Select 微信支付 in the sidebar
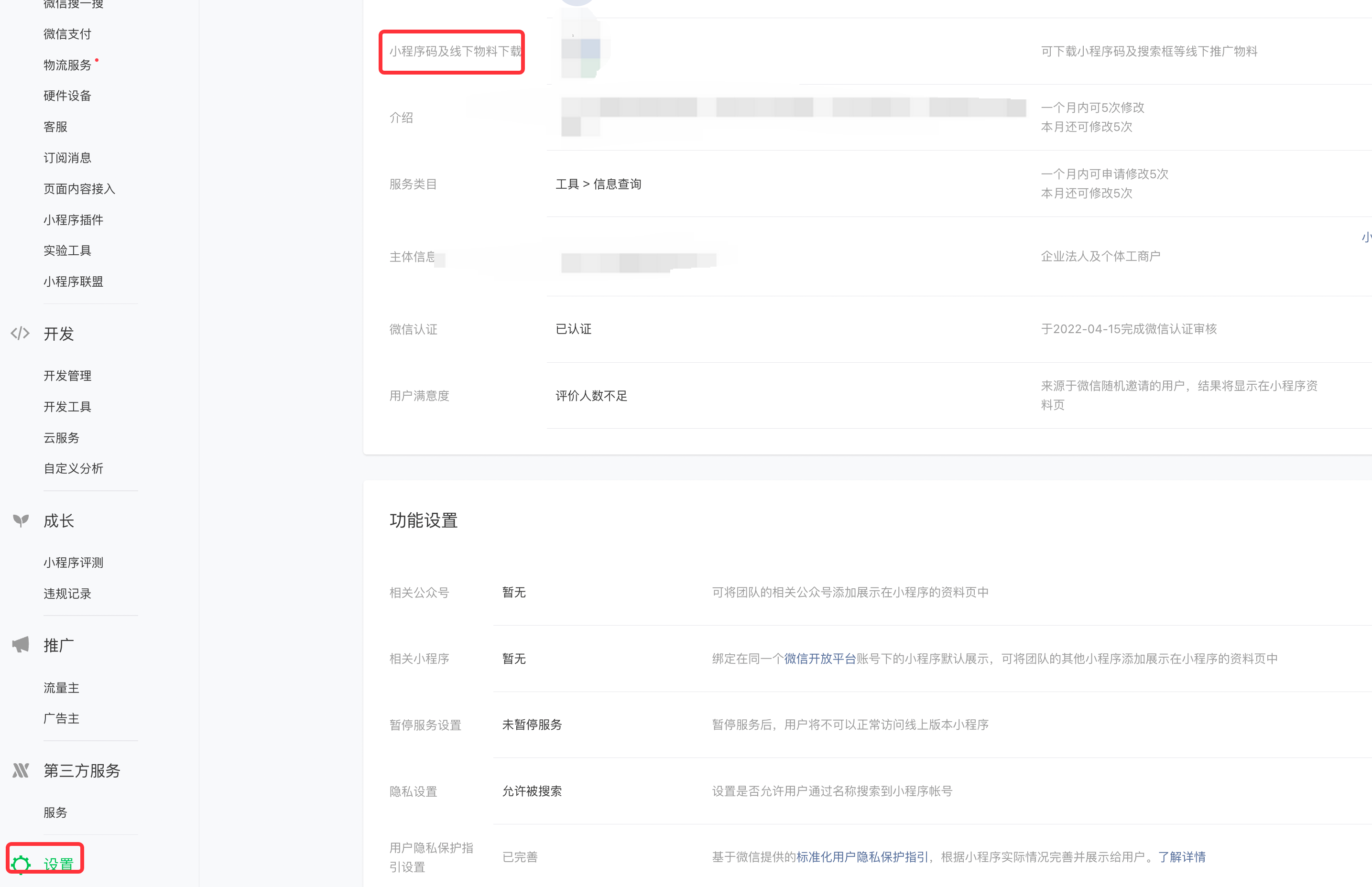The height and width of the screenshot is (887, 1372). [67, 34]
